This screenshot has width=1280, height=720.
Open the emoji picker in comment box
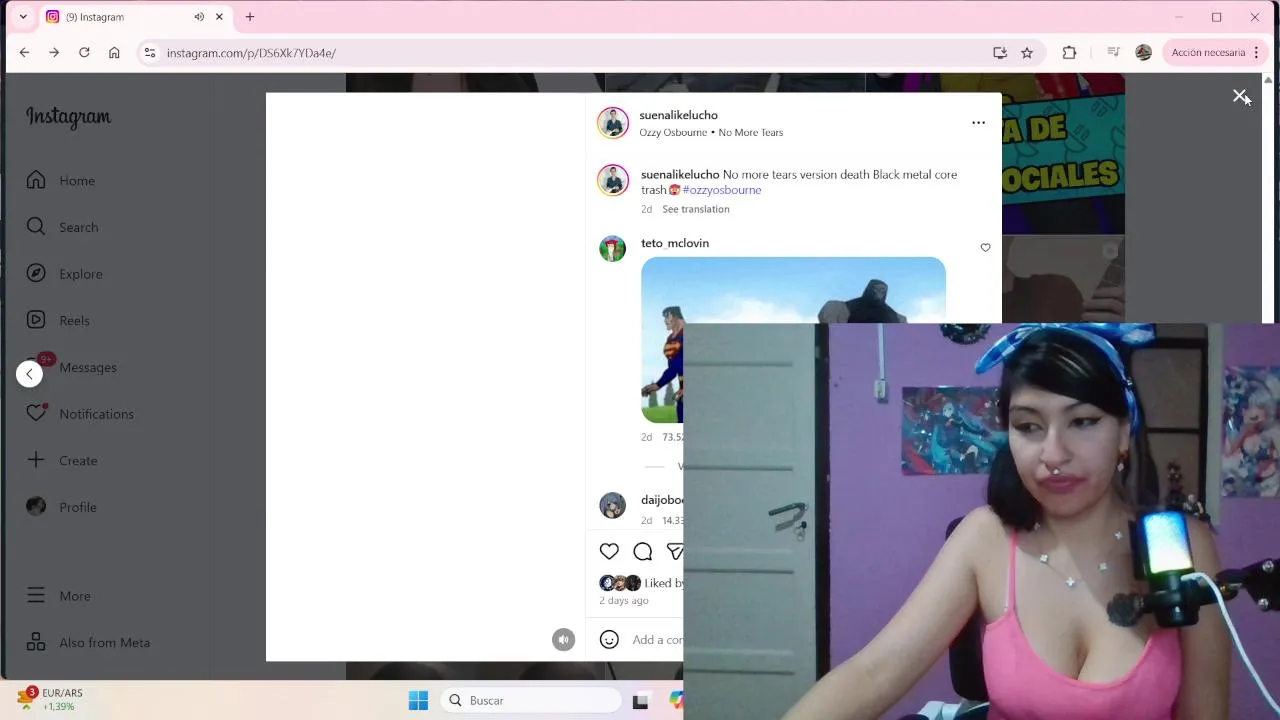tap(609, 640)
